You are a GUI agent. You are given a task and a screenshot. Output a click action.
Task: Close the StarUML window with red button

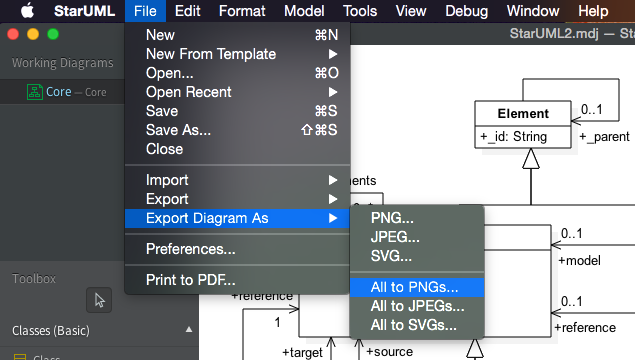coord(13,34)
